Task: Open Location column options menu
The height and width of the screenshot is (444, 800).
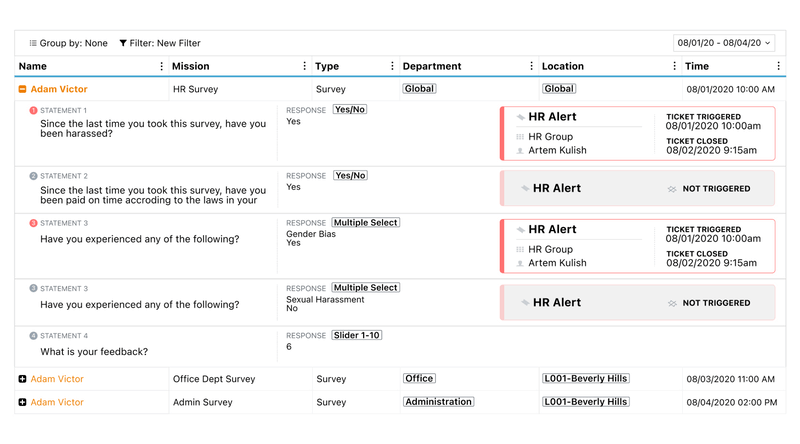Action: point(676,66)
